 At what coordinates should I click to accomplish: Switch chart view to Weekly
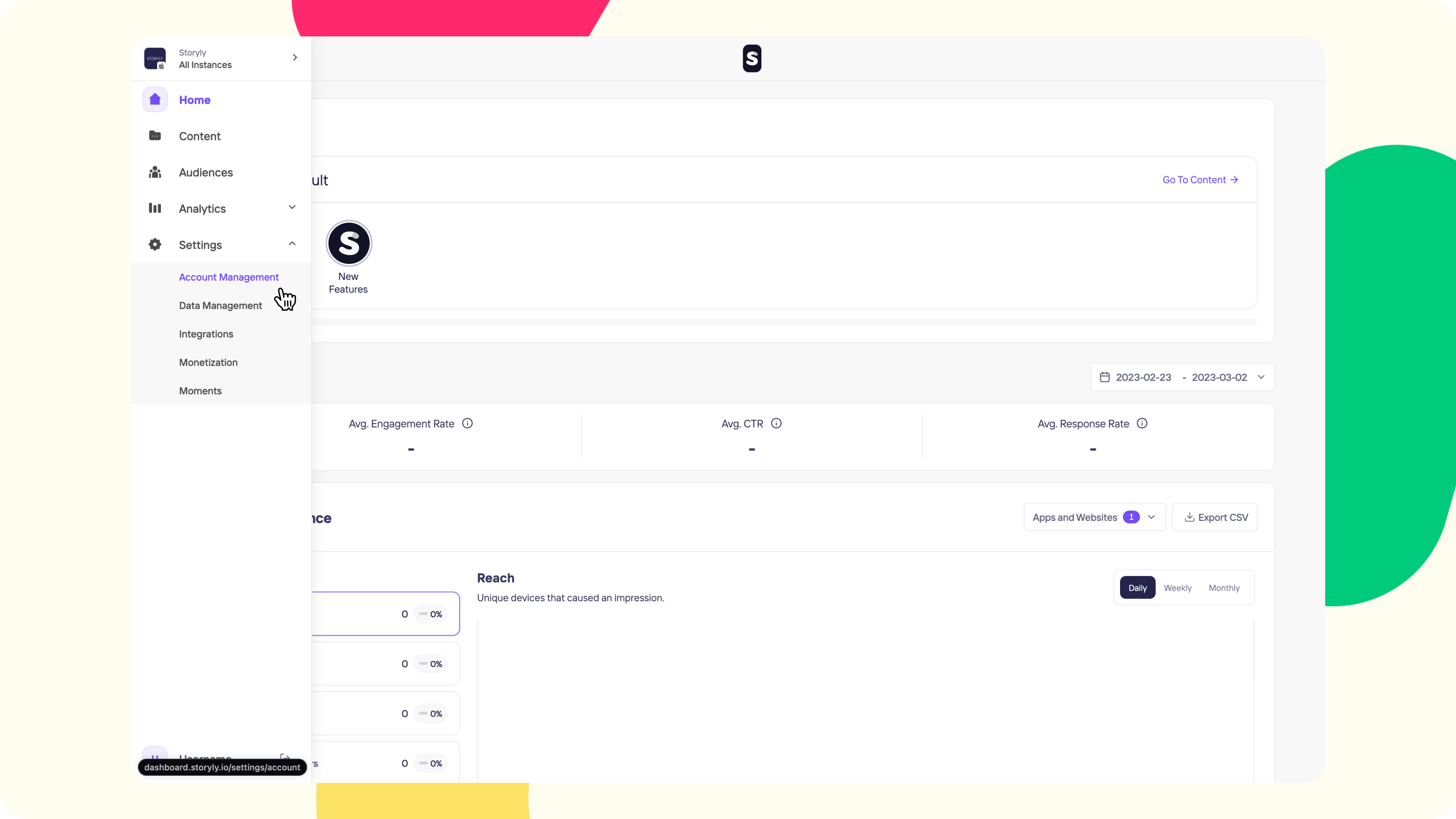tap(1177, 588)
